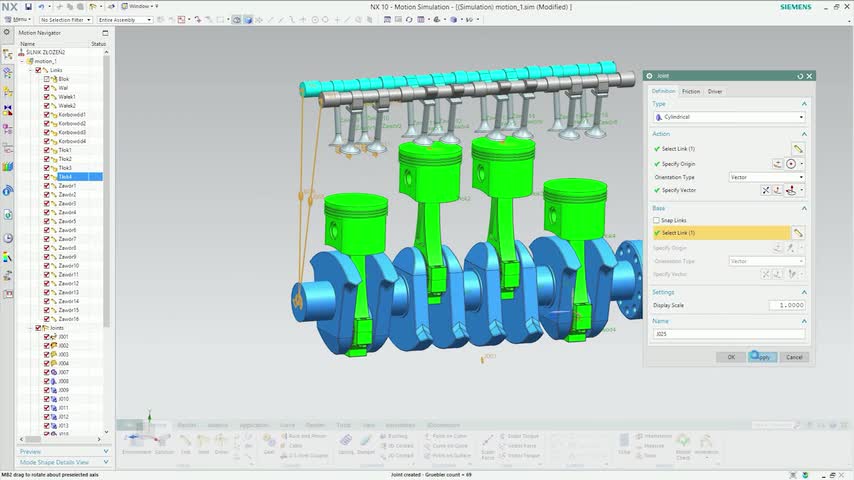The image size is (854, 480).
Task: Click the Display Scale value field
Action: coord(787,305)
